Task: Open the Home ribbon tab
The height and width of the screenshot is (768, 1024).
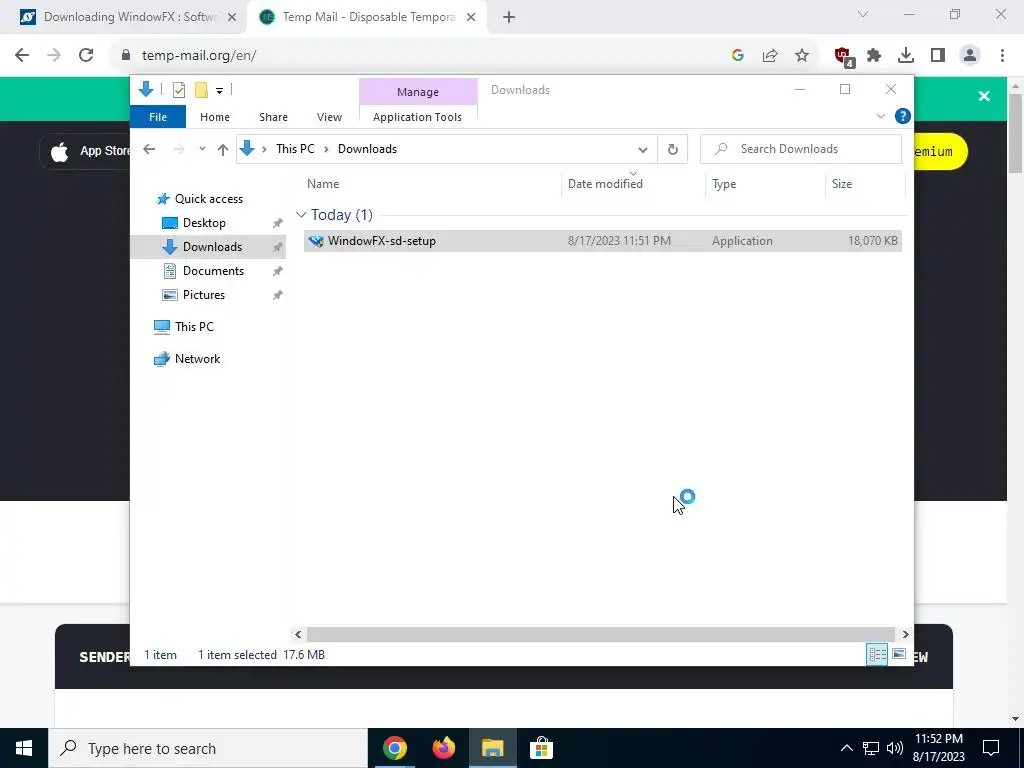Action: [x=215, y=117]
